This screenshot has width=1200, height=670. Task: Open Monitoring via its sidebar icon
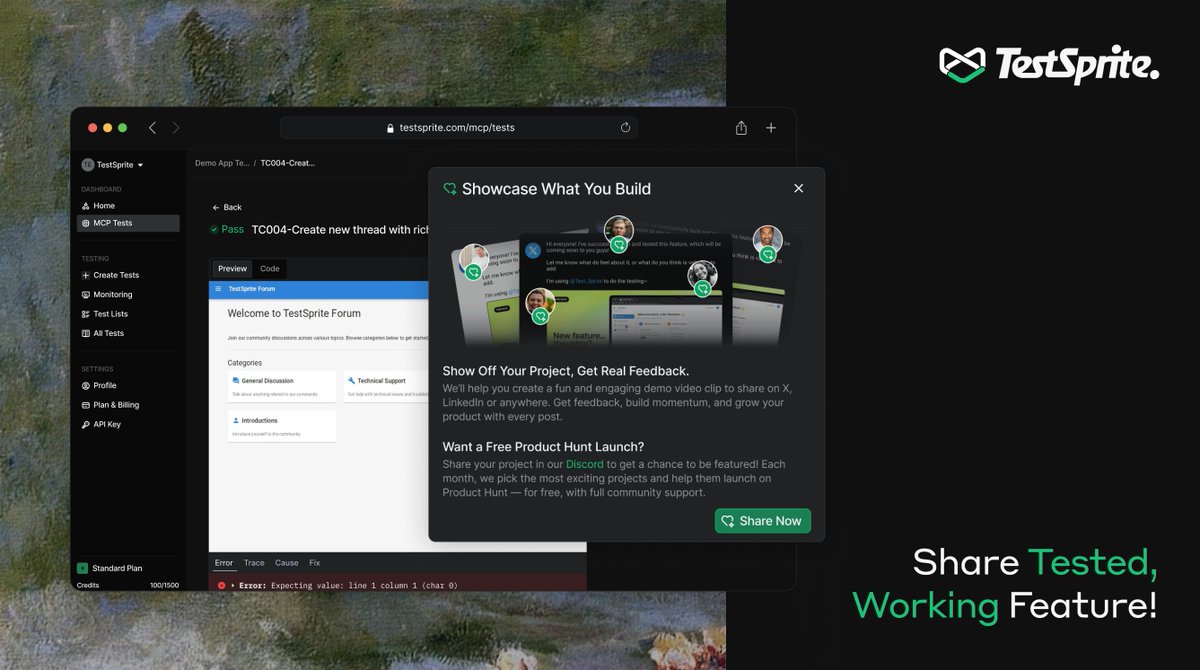(x=85, y=295)
